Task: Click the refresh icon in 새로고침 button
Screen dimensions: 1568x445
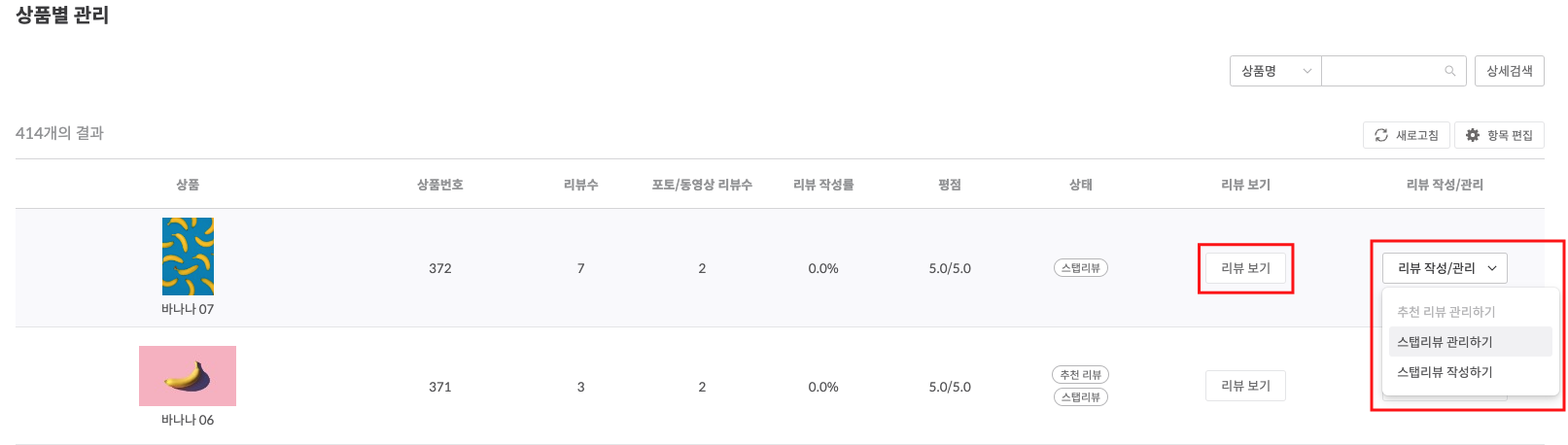Action: pos(1381,135)
